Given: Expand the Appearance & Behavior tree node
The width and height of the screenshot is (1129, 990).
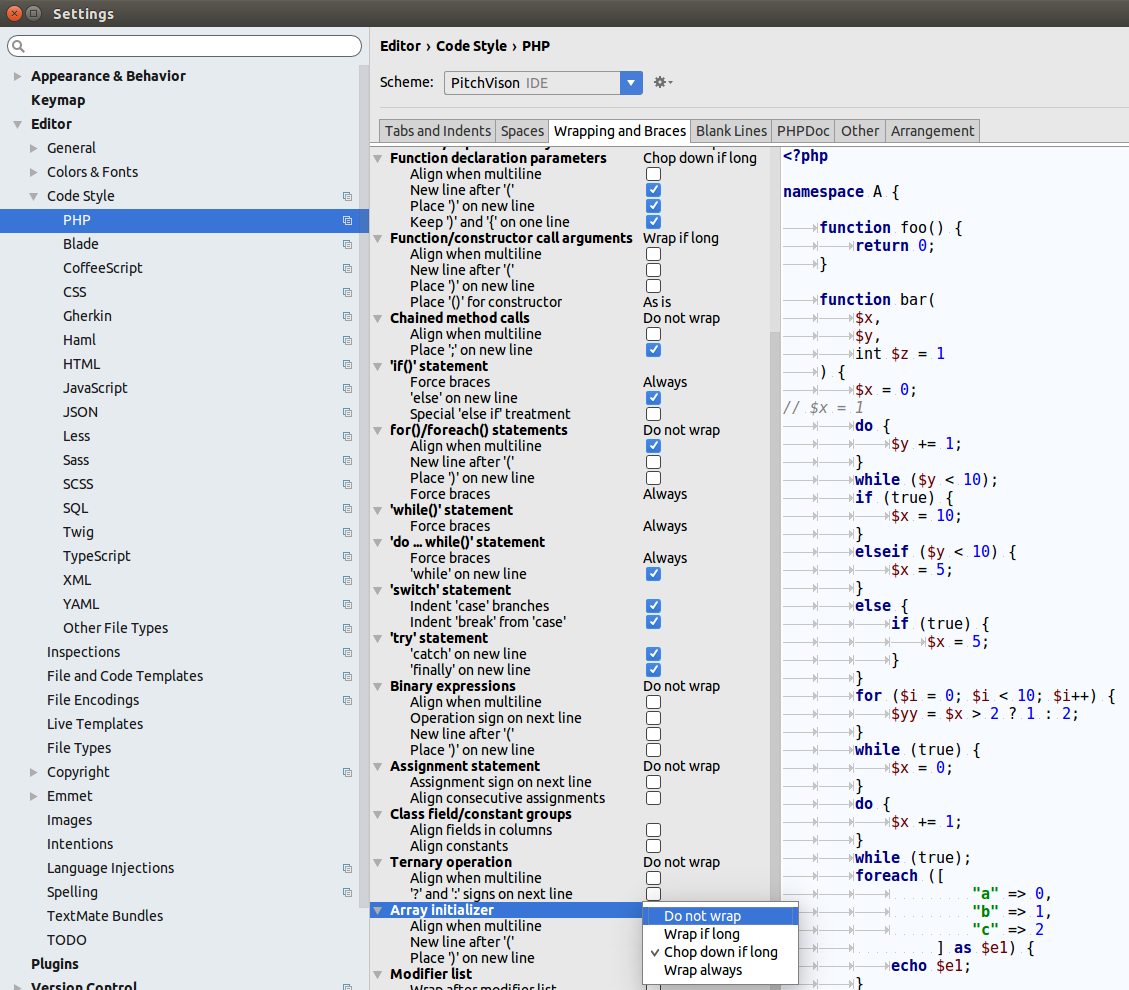Looking at the screenshot, I should [17, 76].
